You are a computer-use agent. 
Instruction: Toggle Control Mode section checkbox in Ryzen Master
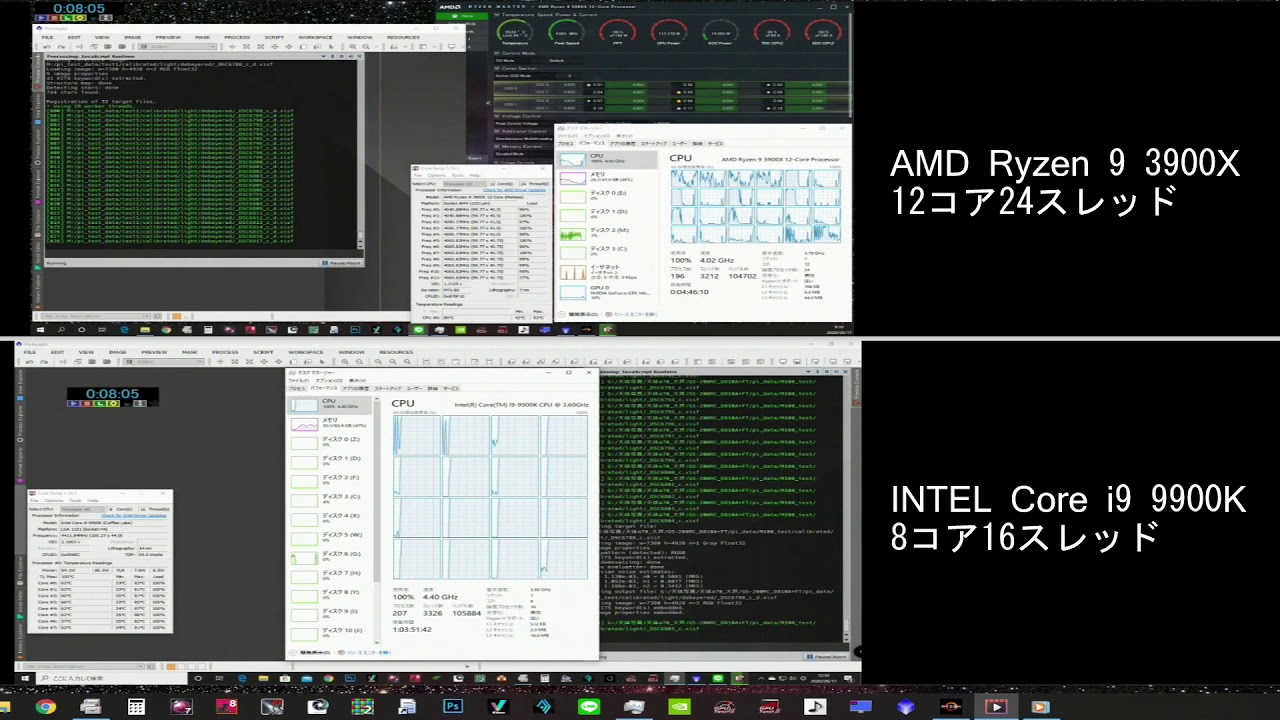click(497, 53)
